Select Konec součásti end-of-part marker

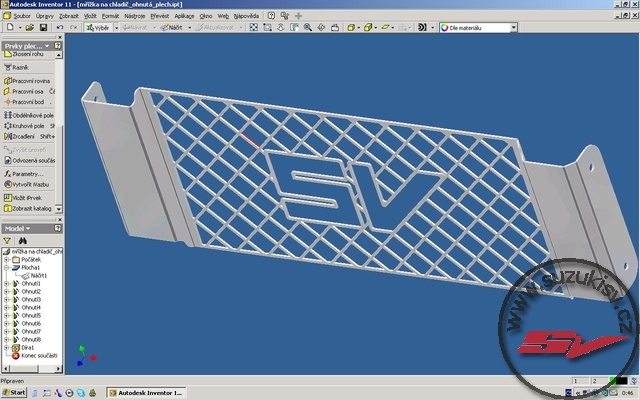click(x=39, y=356)
